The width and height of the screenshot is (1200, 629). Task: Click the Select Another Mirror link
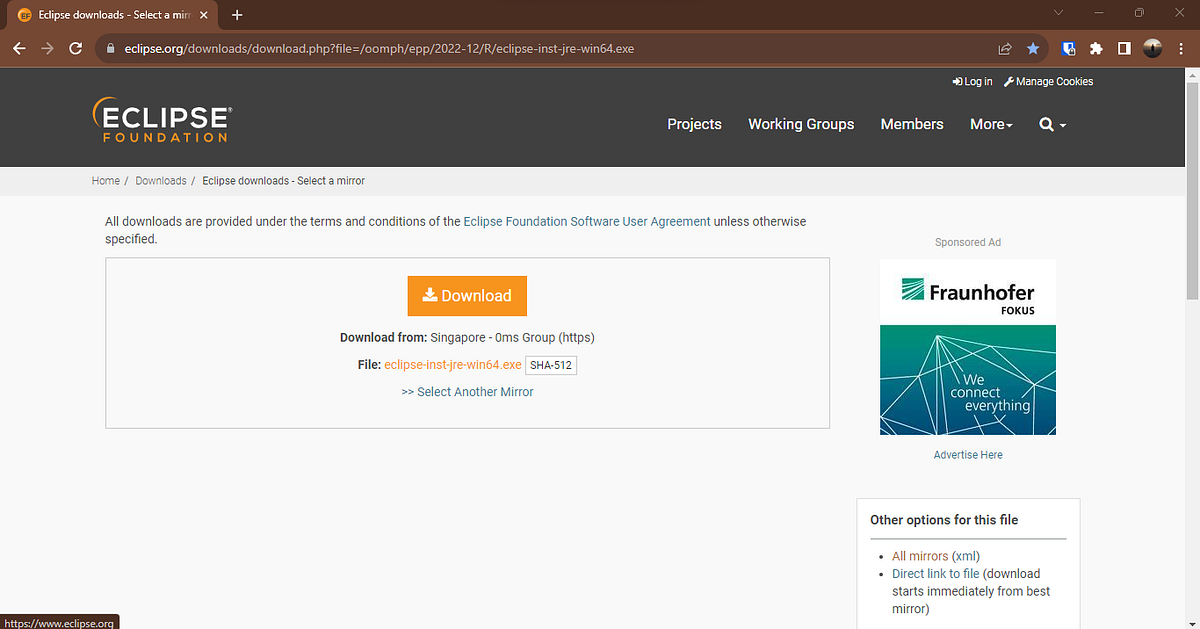point(467,391)
